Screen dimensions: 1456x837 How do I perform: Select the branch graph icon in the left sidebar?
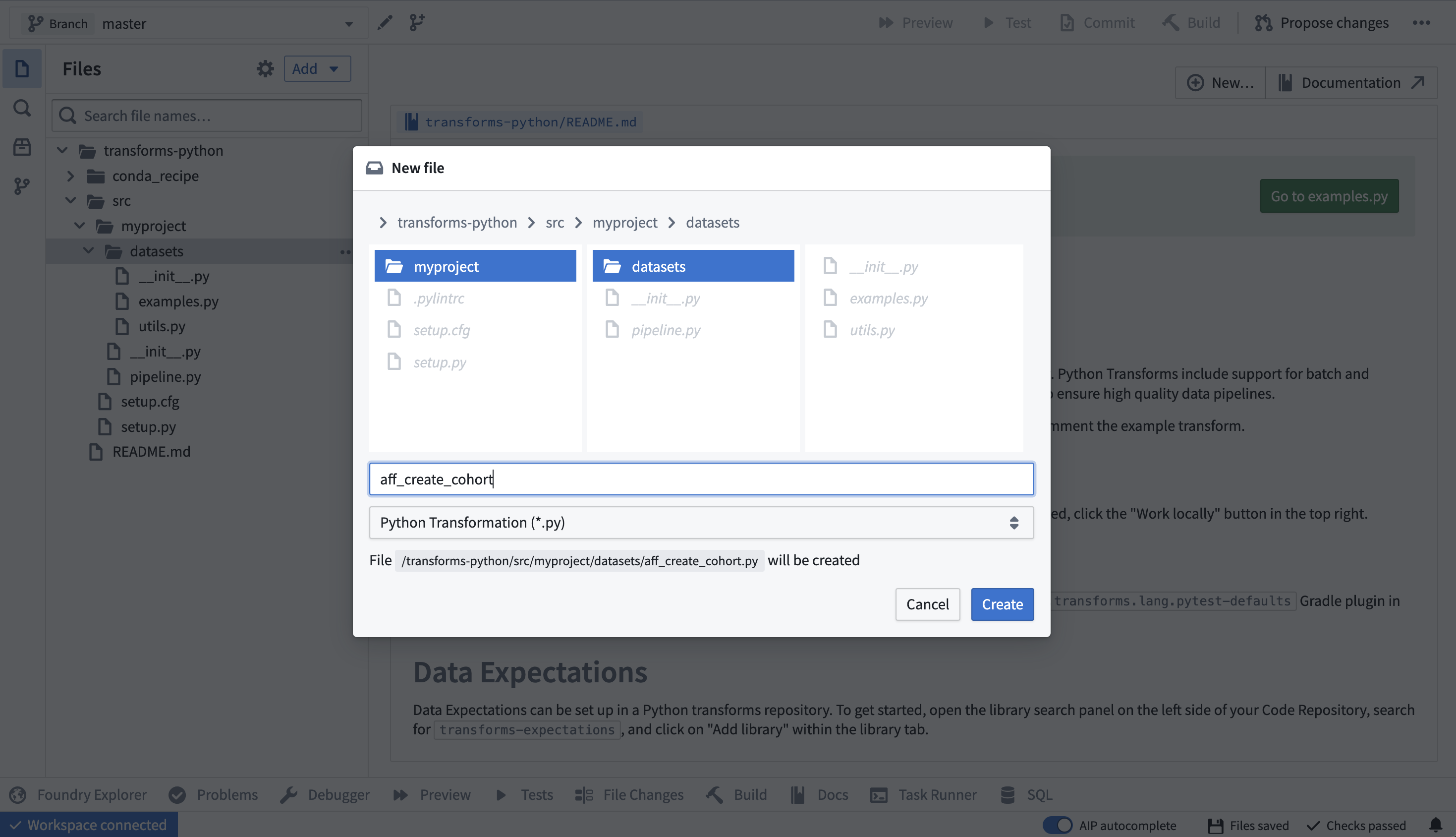[21, 185]
